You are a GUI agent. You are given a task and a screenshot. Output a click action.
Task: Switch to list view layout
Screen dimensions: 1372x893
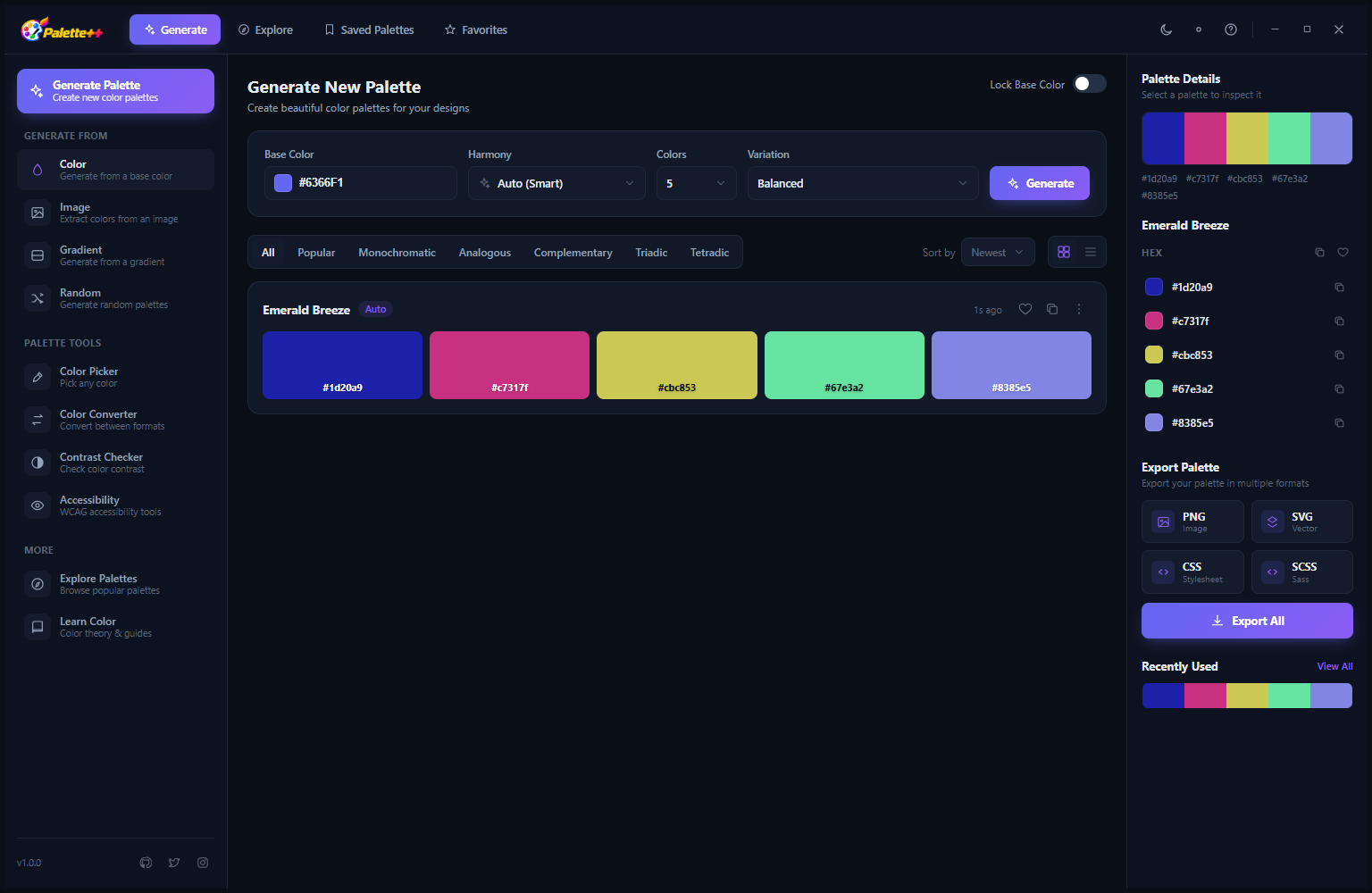click(x=1091, y=252)
